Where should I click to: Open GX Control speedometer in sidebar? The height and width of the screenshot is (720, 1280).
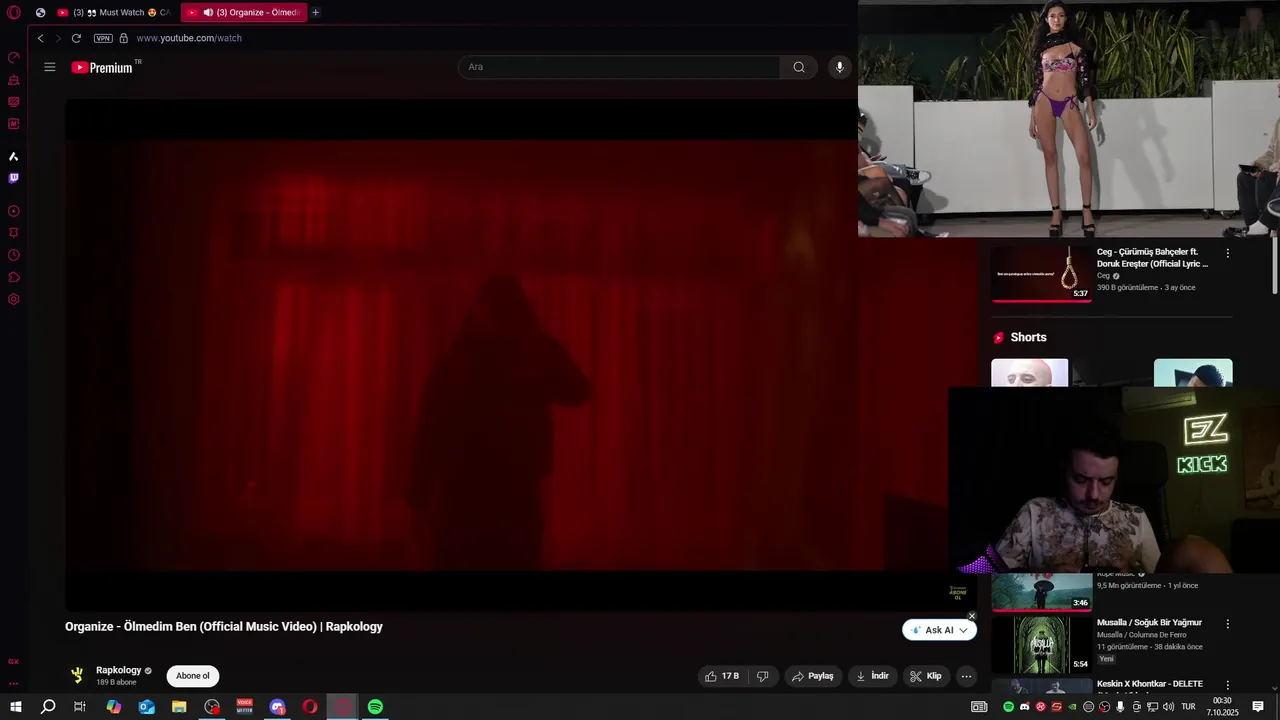pyautogui.click(x=13, y=58)
